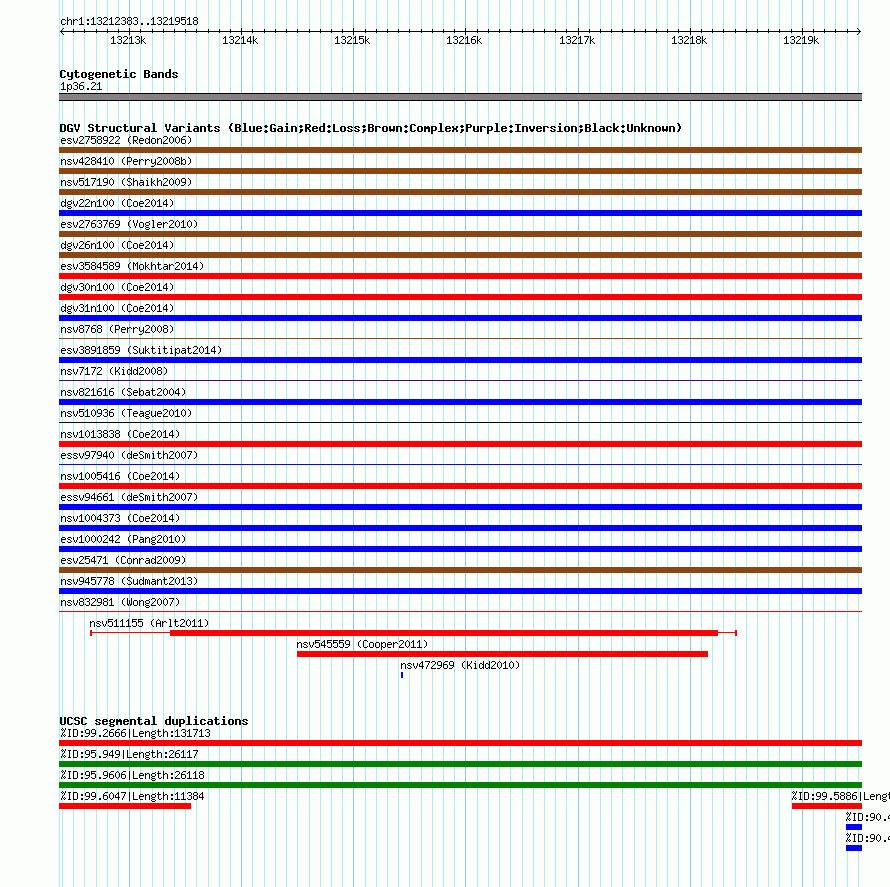Open variant dgv26n100 (Coe2014)
Viewport: 890px width, 887px height.
coord(117,245)
